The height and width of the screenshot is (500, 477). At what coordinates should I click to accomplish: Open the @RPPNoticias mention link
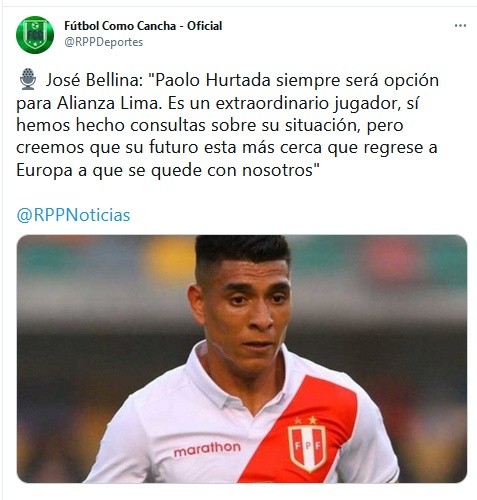click(x=73, y=215)
